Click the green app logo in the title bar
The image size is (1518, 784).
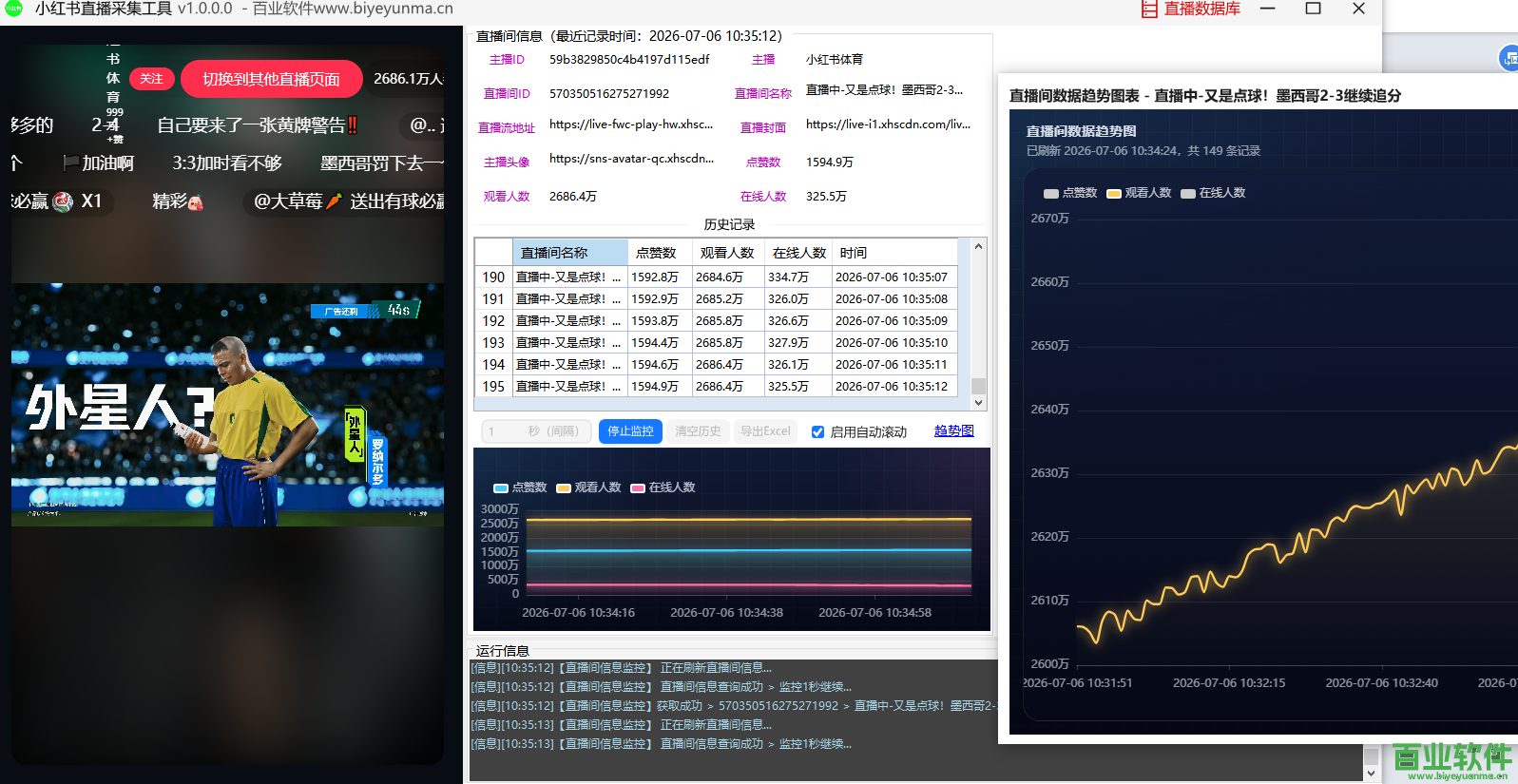coord(13,9)
